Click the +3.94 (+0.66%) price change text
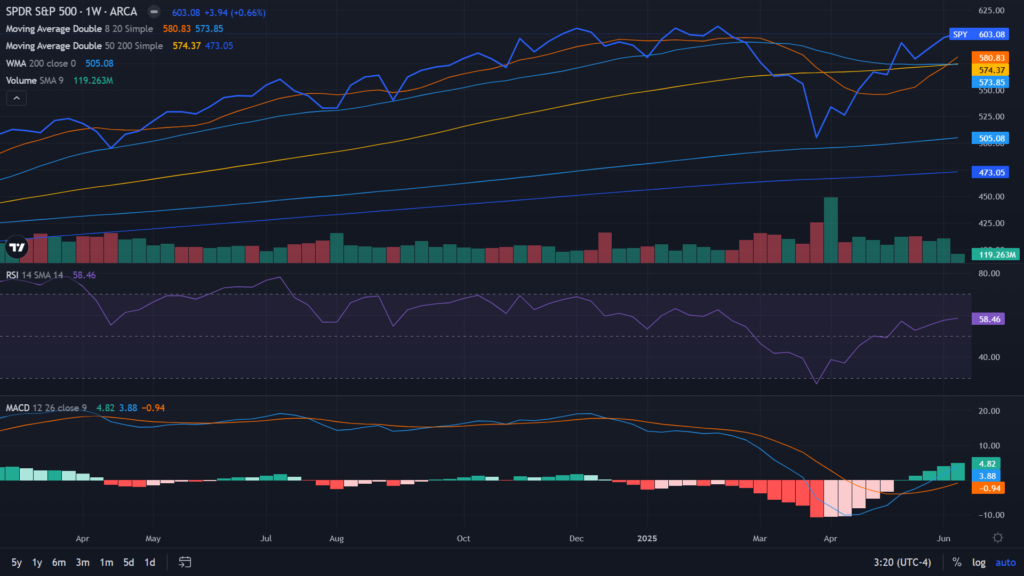The image size is (1024, 576). click(x=234, y=12)
